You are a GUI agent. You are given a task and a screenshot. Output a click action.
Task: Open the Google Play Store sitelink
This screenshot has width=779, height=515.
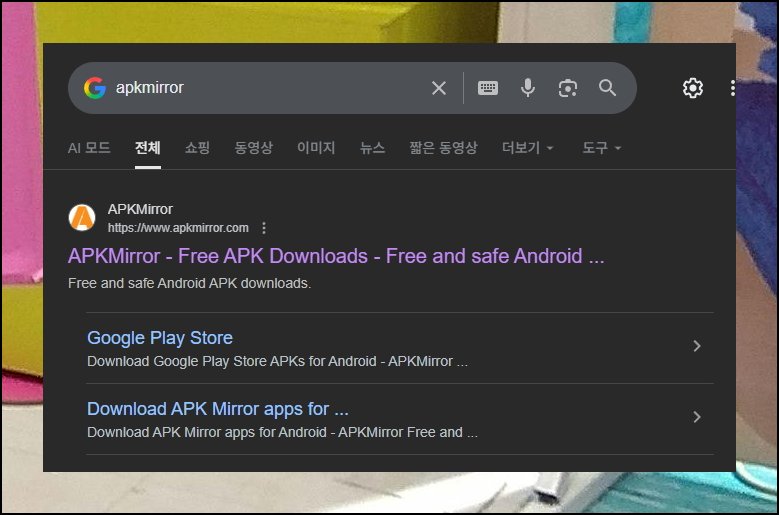160,338
